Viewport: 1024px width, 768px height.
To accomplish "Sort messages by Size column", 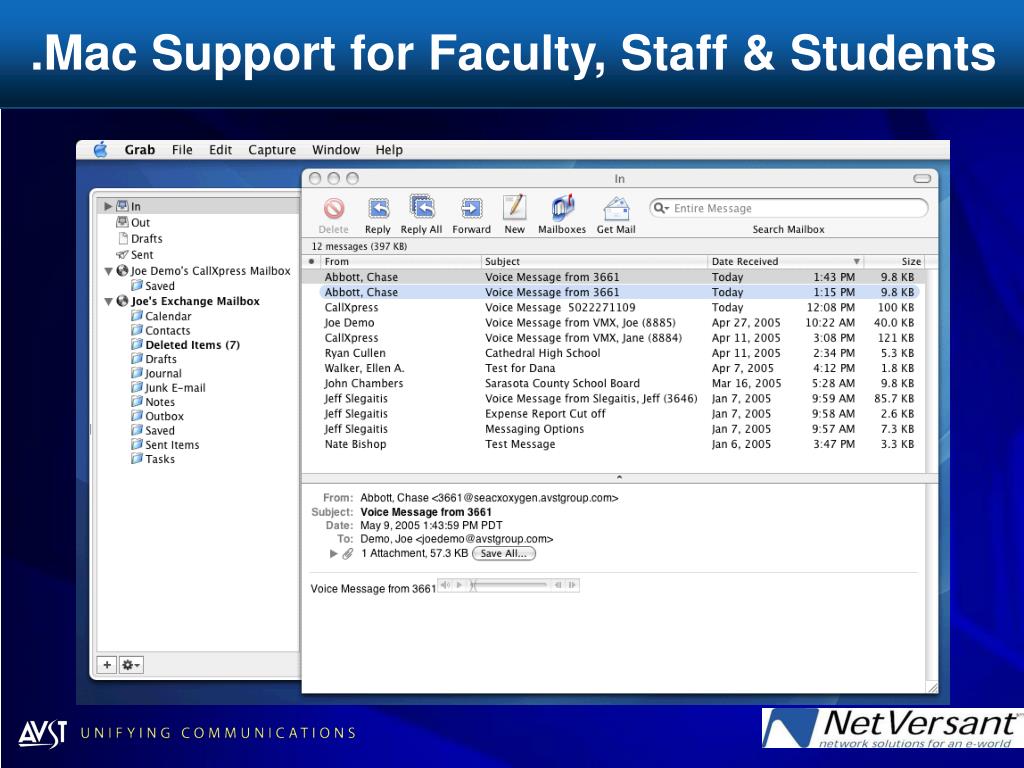I will pyautogui.click(x=893, y=261).
